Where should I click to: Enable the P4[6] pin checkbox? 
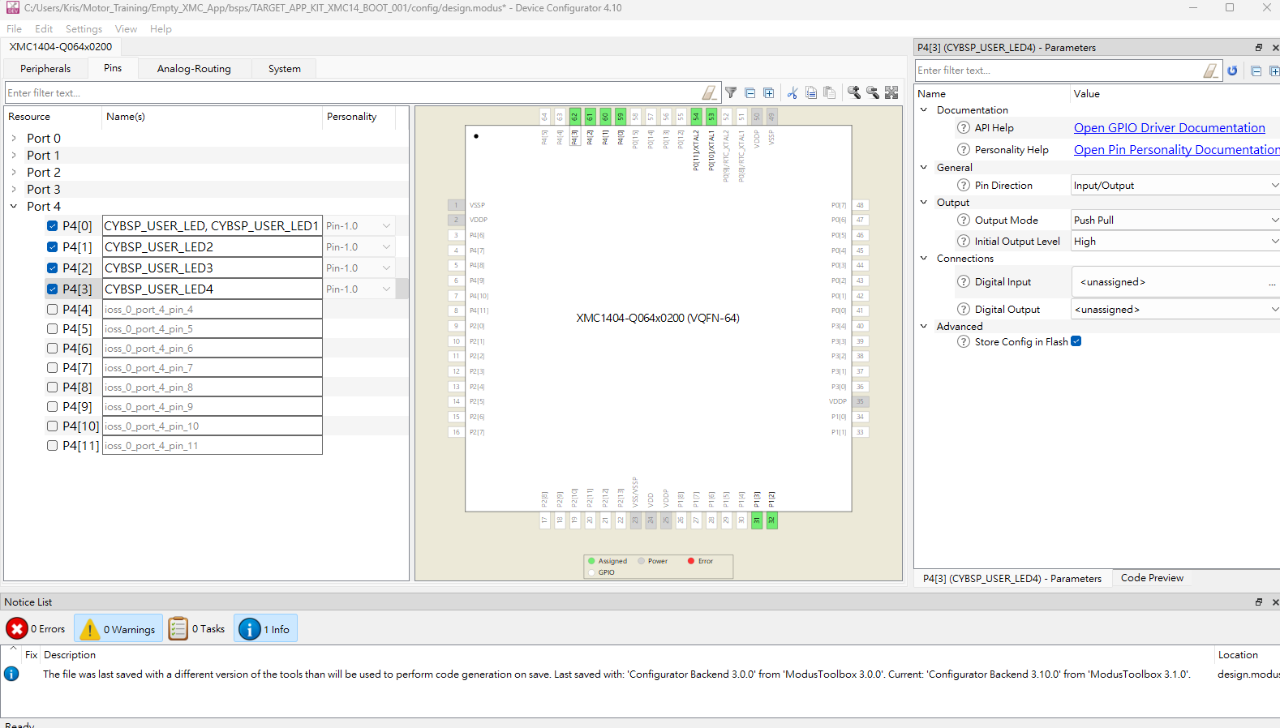pos(52,348)
